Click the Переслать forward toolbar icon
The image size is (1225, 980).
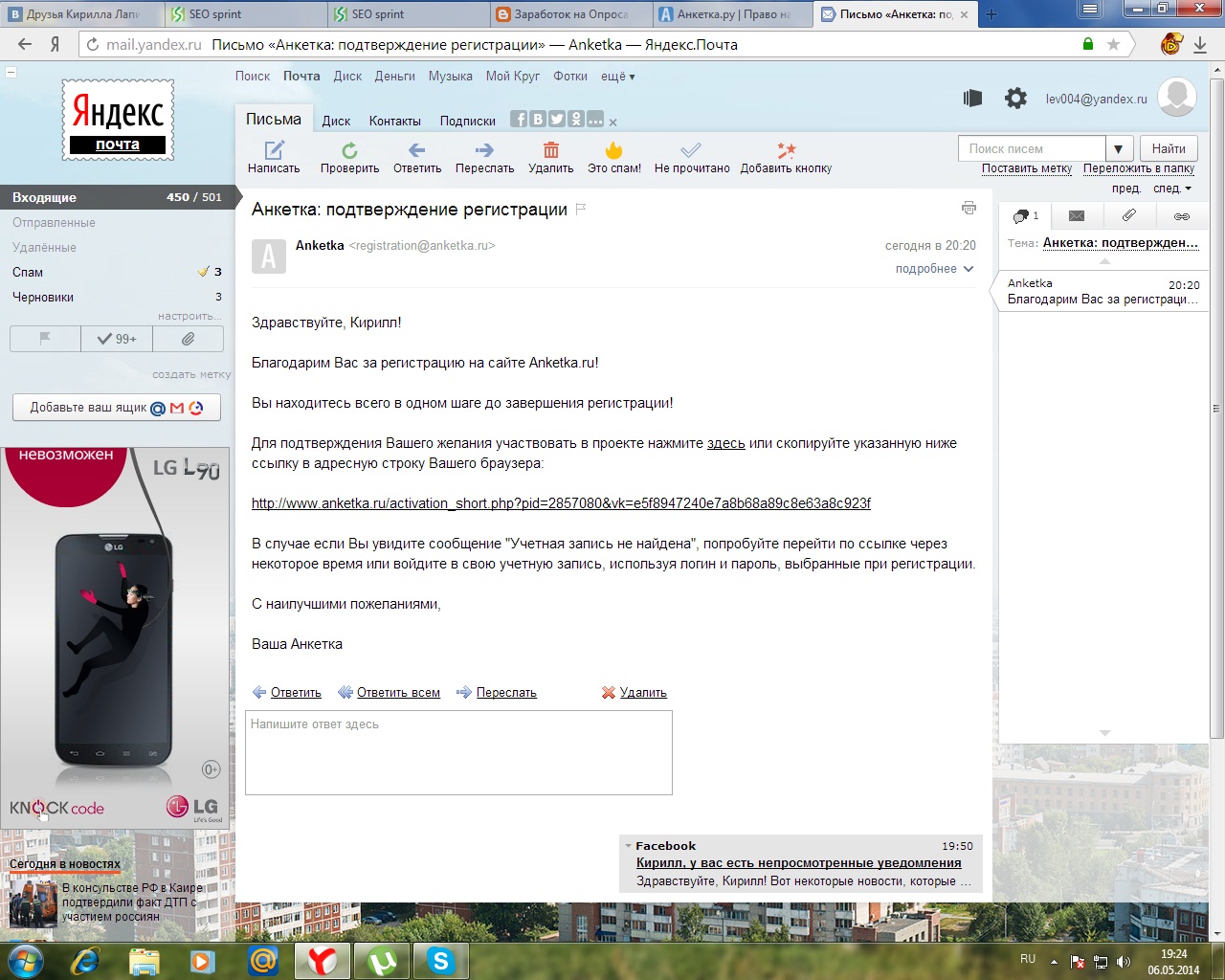(484, 150)
